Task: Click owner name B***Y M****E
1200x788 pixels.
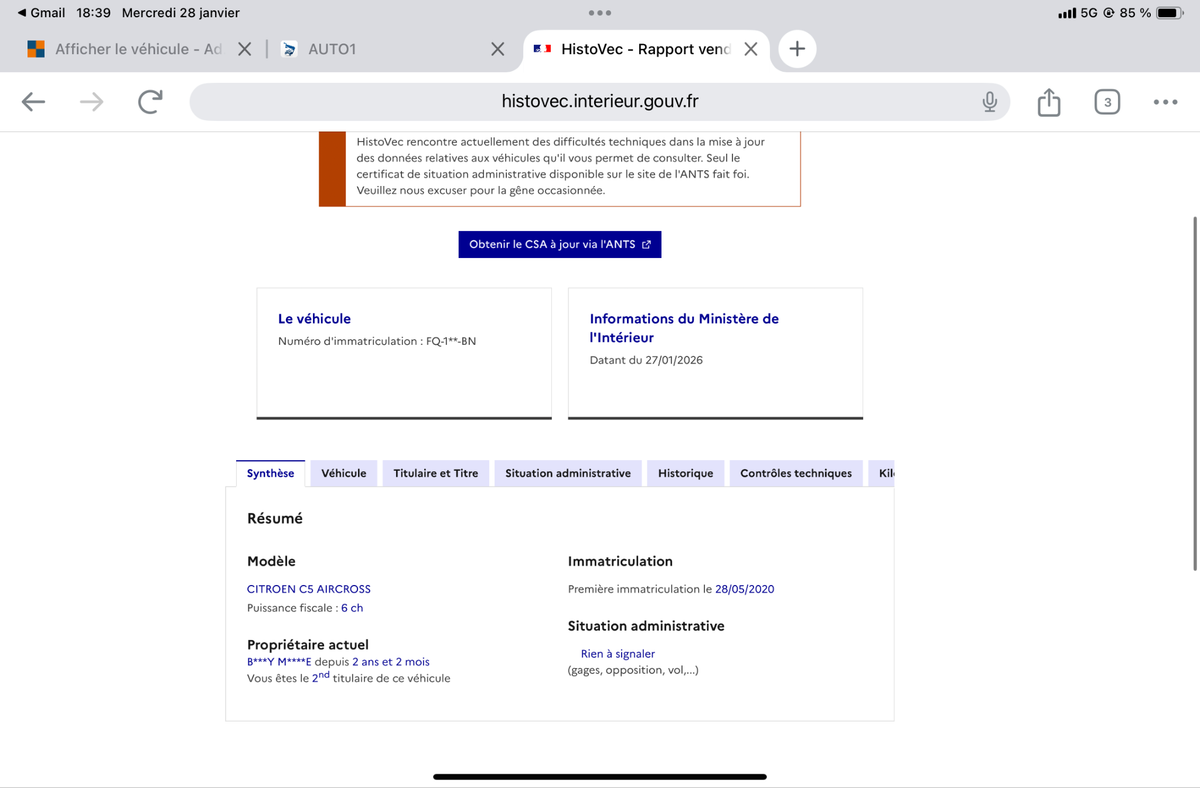Action: click(x=279, y=662)
